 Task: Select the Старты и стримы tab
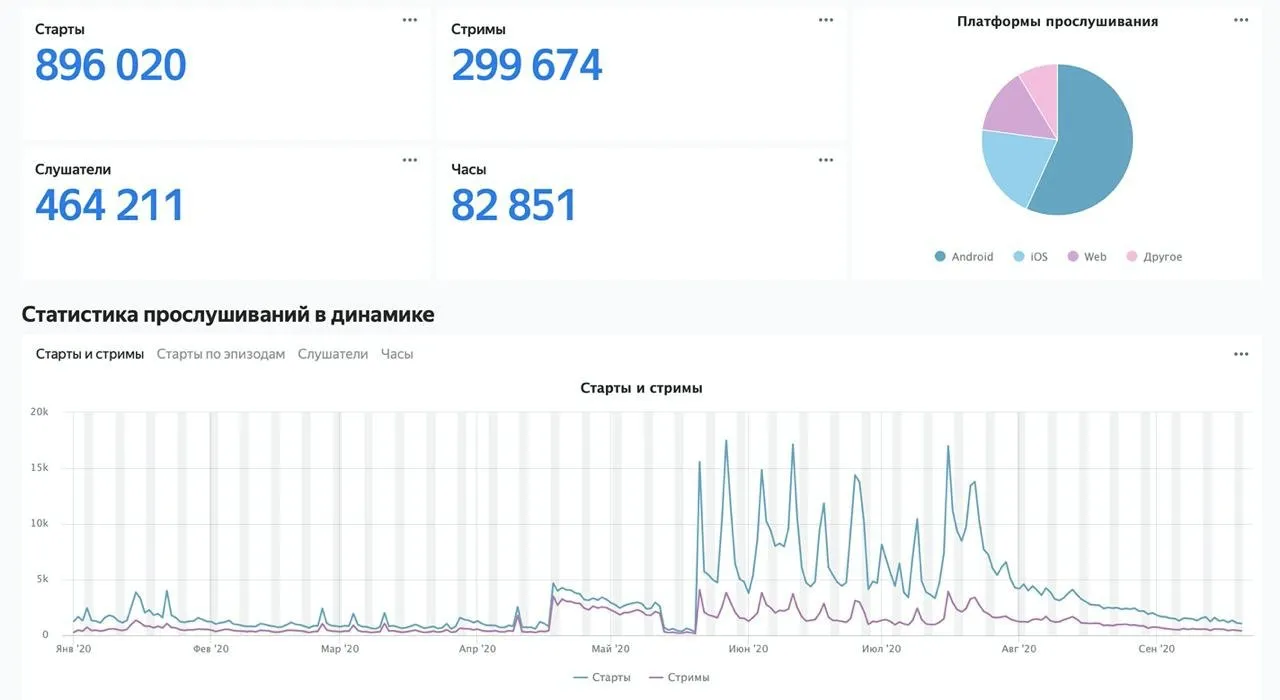tap(90, 354)
